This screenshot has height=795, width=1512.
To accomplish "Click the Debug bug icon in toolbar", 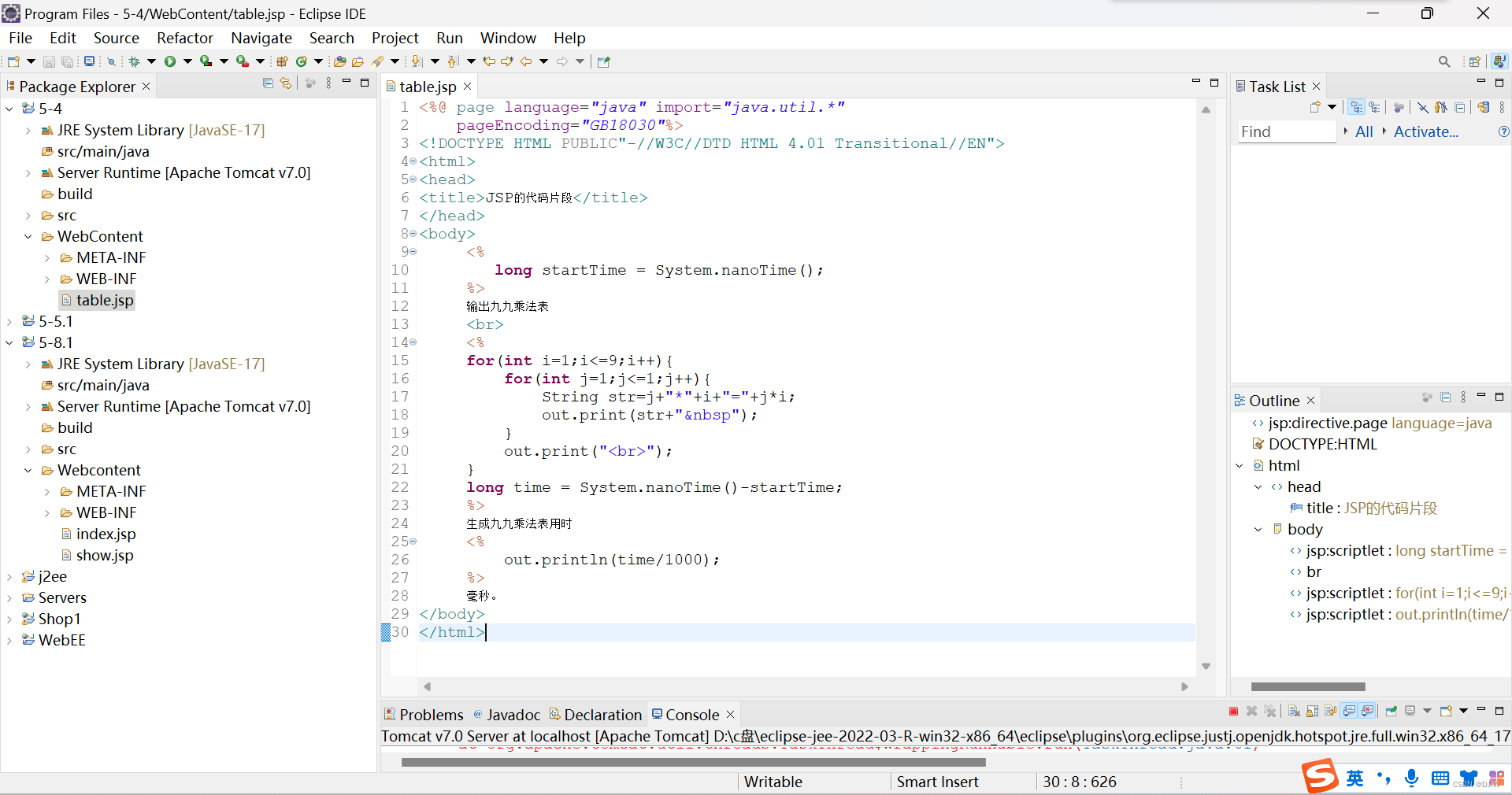I will (134, 61).
